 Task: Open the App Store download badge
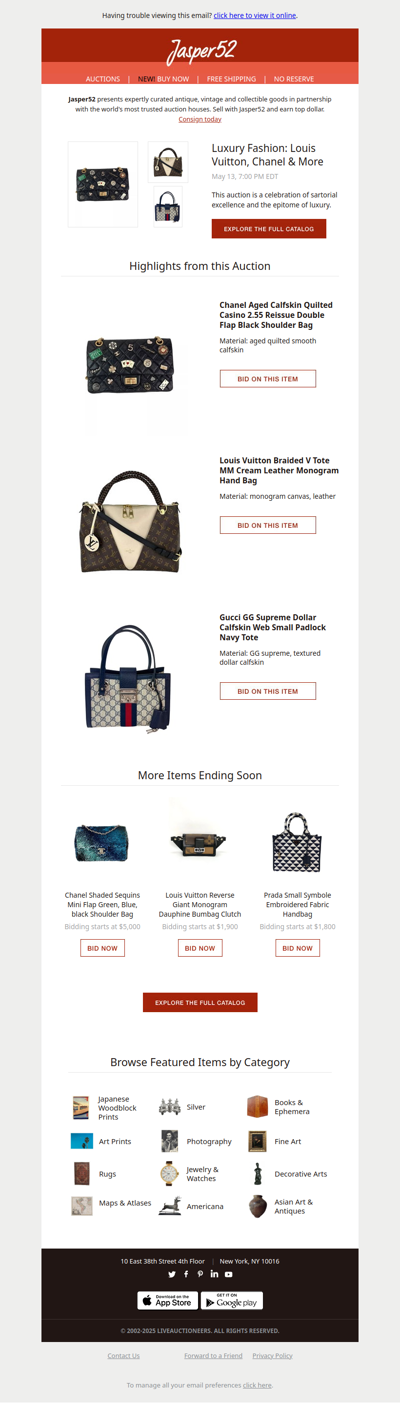(167, 1301)
